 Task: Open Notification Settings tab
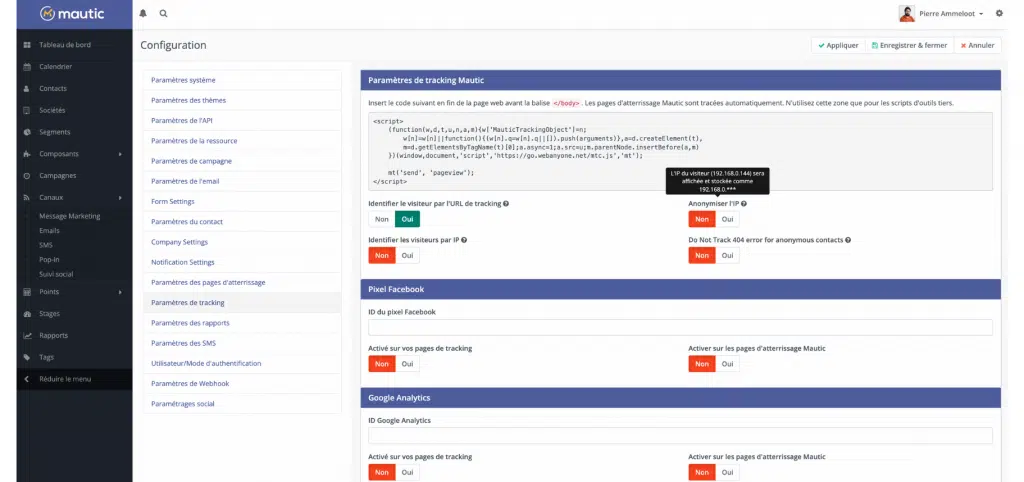pos(242,262)
